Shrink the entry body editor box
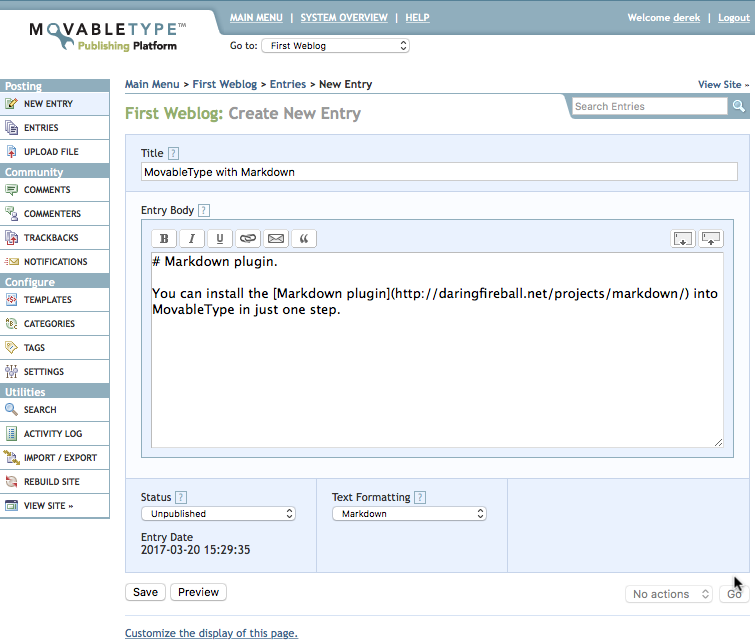 pyautogui.click(x=711, y=238)
